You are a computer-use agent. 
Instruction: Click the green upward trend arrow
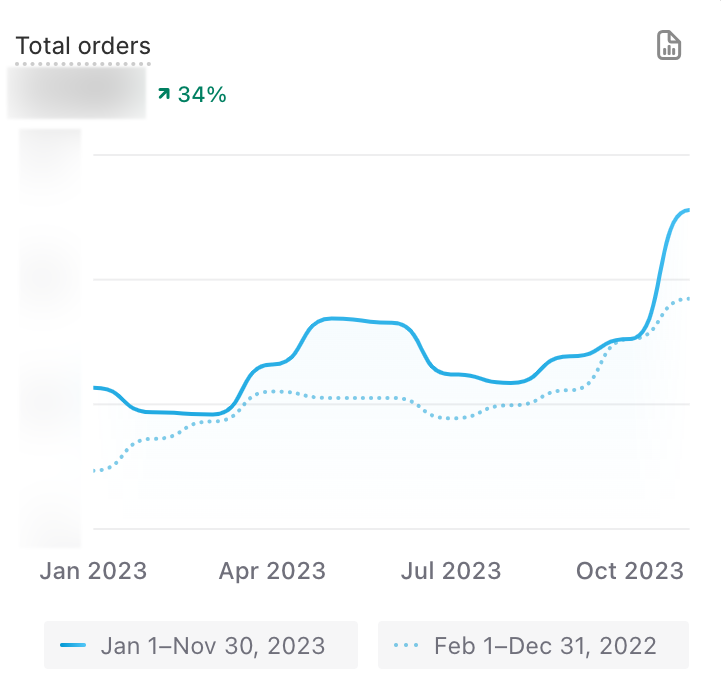click(164, 94)
